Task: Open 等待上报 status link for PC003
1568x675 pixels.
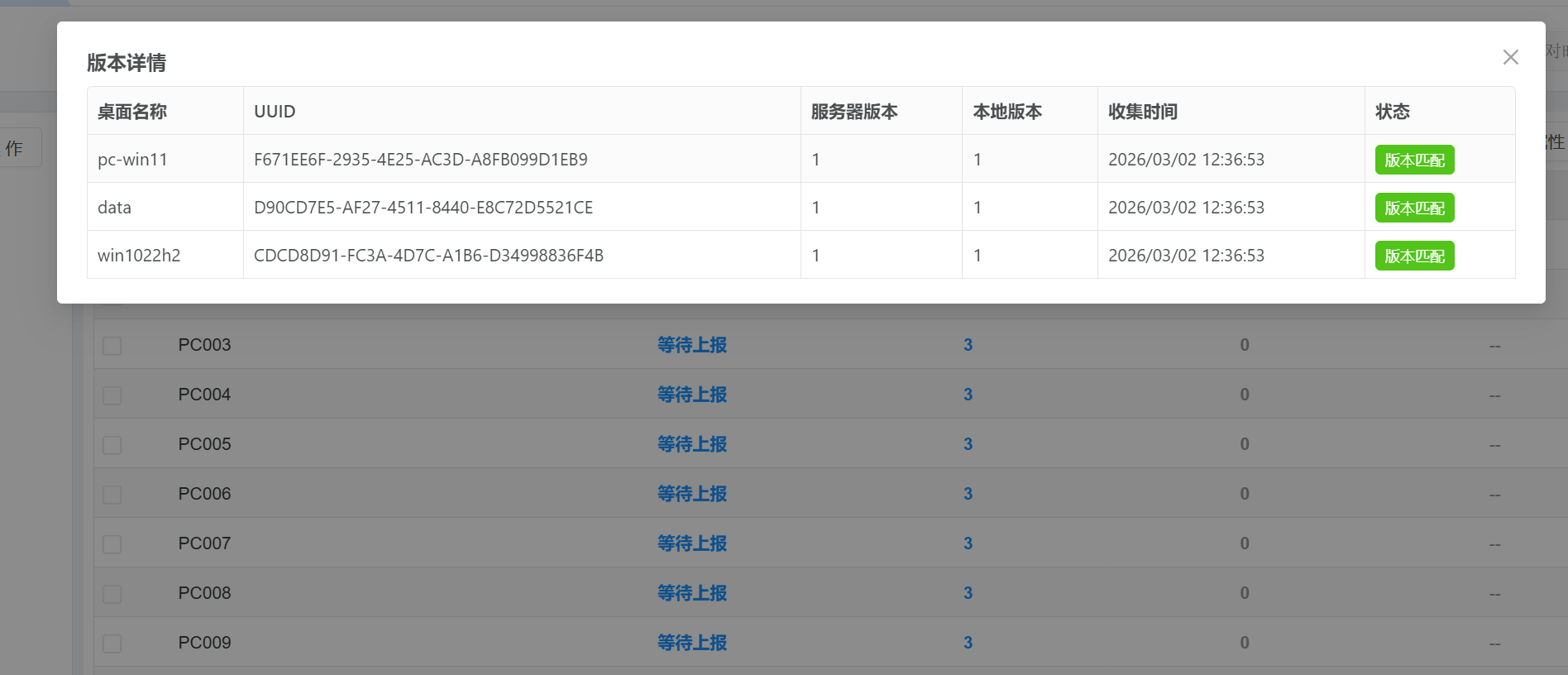Action: click(691, 345)
